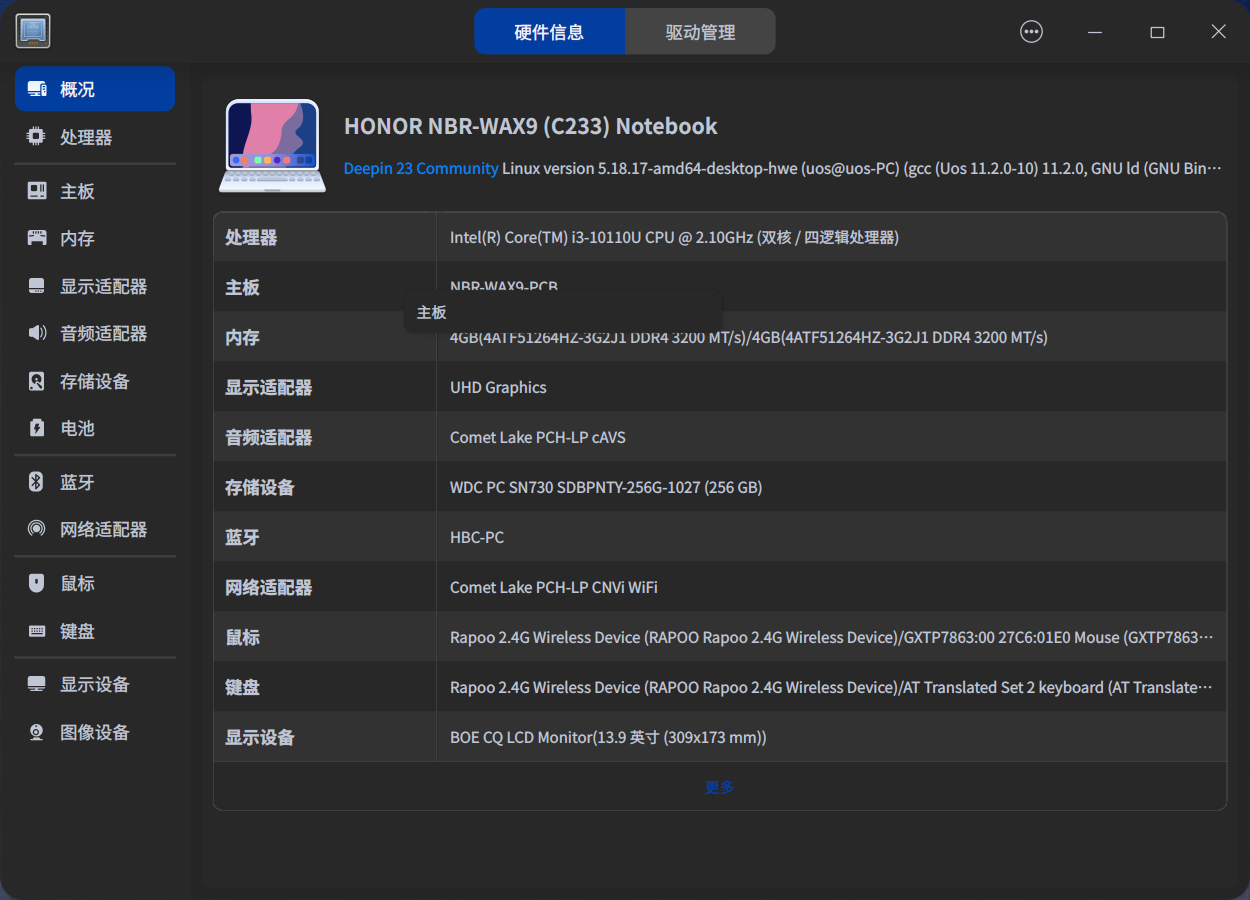Select the 图像设备 webcam icon in sidebar
The height and width of the screenshot is (900, 1250).
coord(37,732)
